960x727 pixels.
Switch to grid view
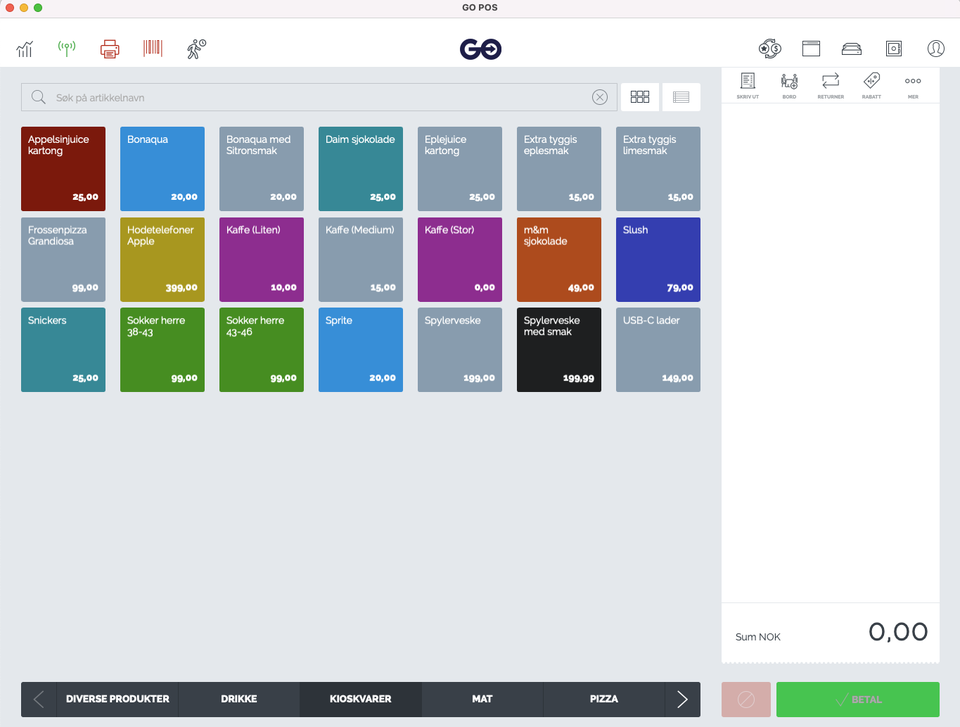pyautogui.click(x=640, y=97)
